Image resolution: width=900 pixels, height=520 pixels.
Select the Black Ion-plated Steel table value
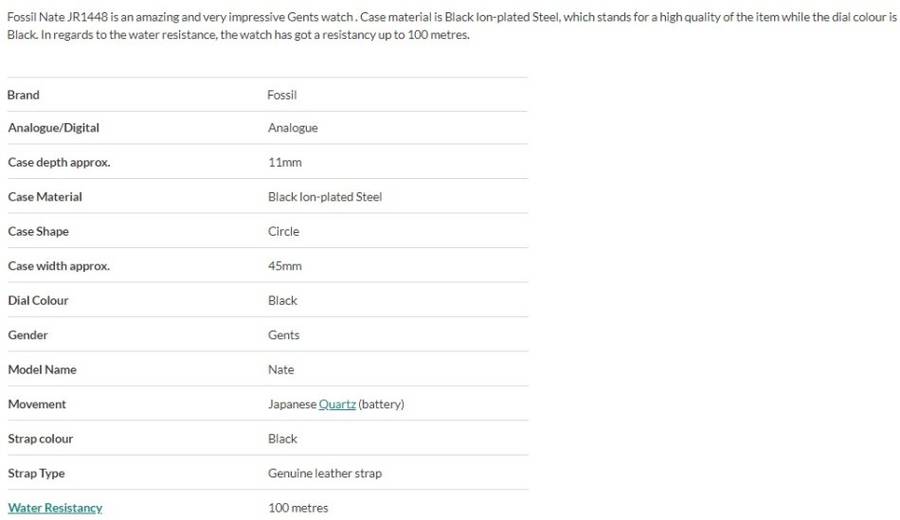pyautogui.click(x=325, y=197)
